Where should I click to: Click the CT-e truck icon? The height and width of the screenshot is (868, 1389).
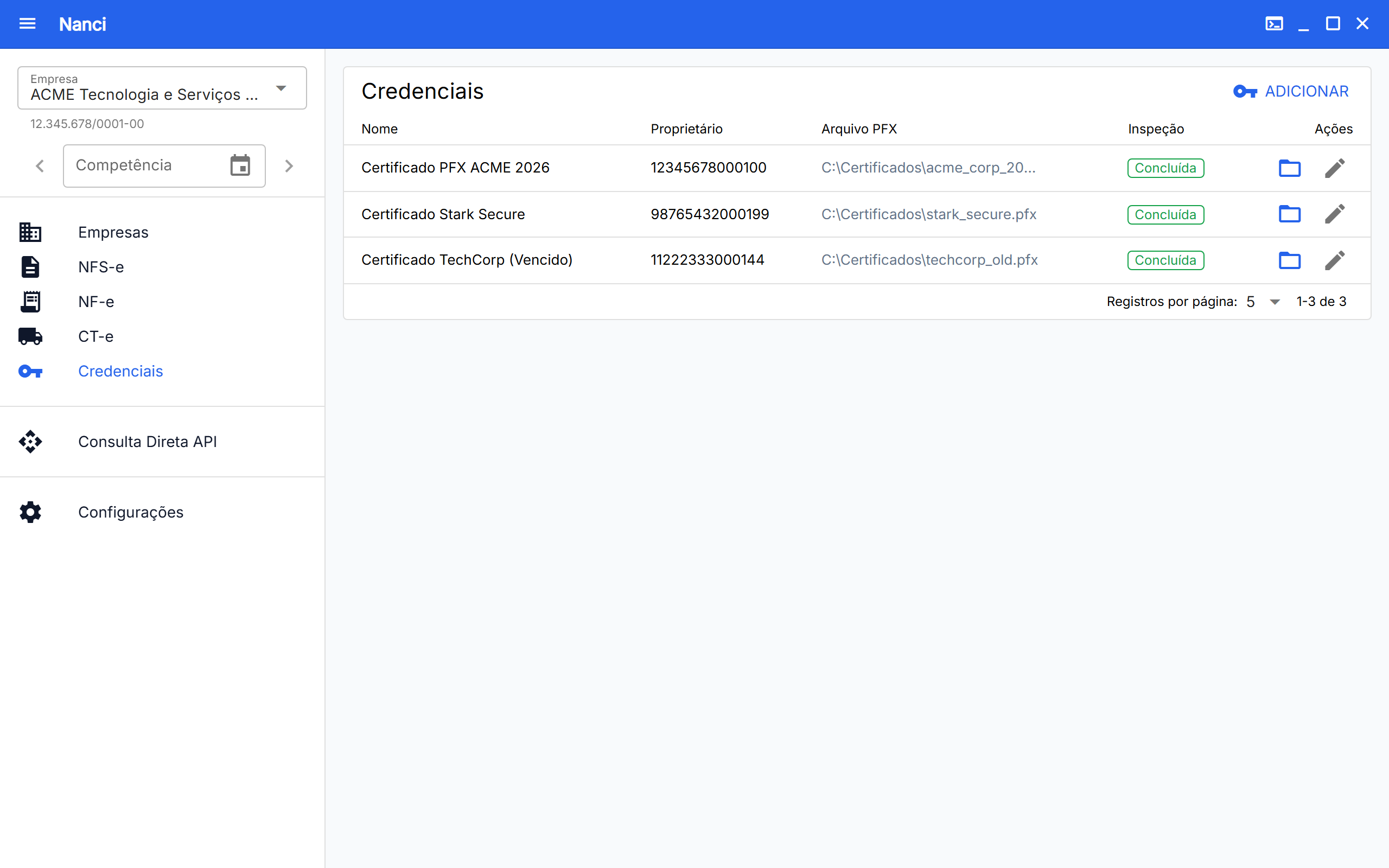tap(30, 336)
